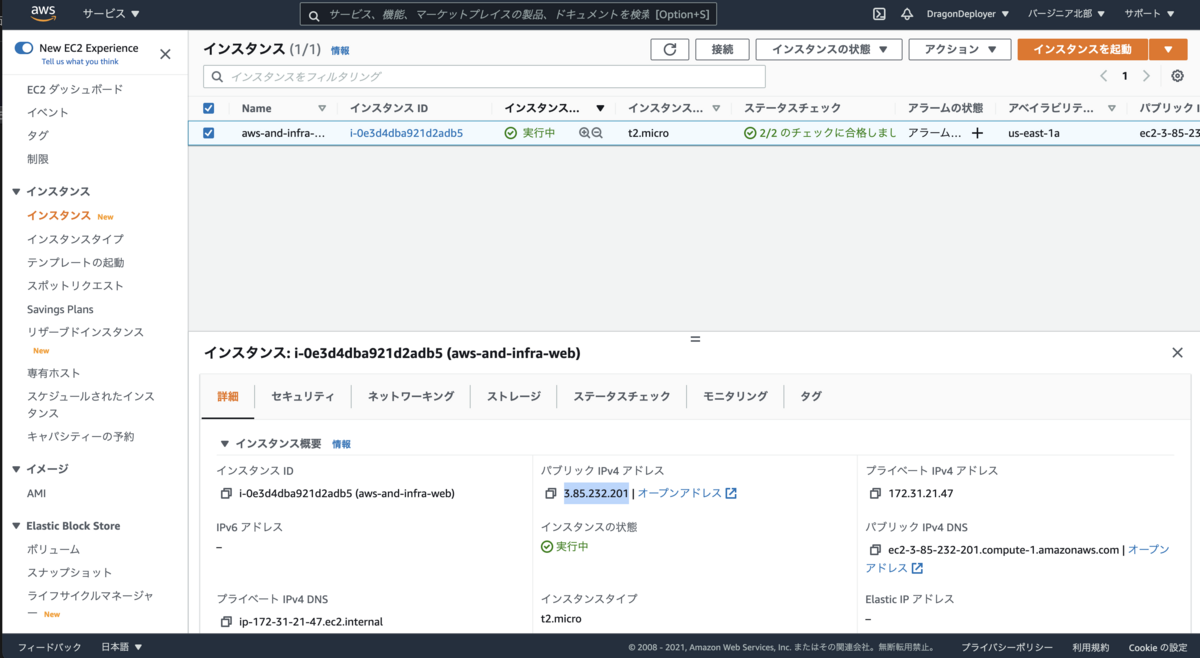1200x658 pixels.
Task: Open the サポート dropdown menu
Action: pyautogui.click(x=1148, y=14)
